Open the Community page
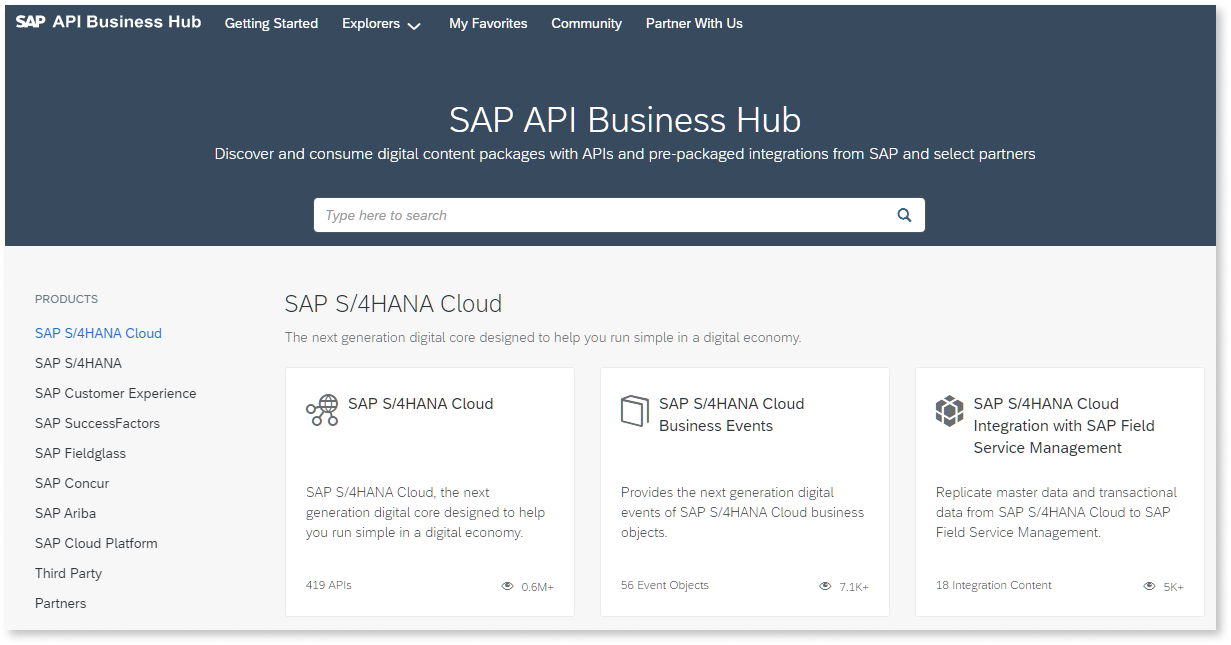1231x645 pixels. (x=586, y=23)
